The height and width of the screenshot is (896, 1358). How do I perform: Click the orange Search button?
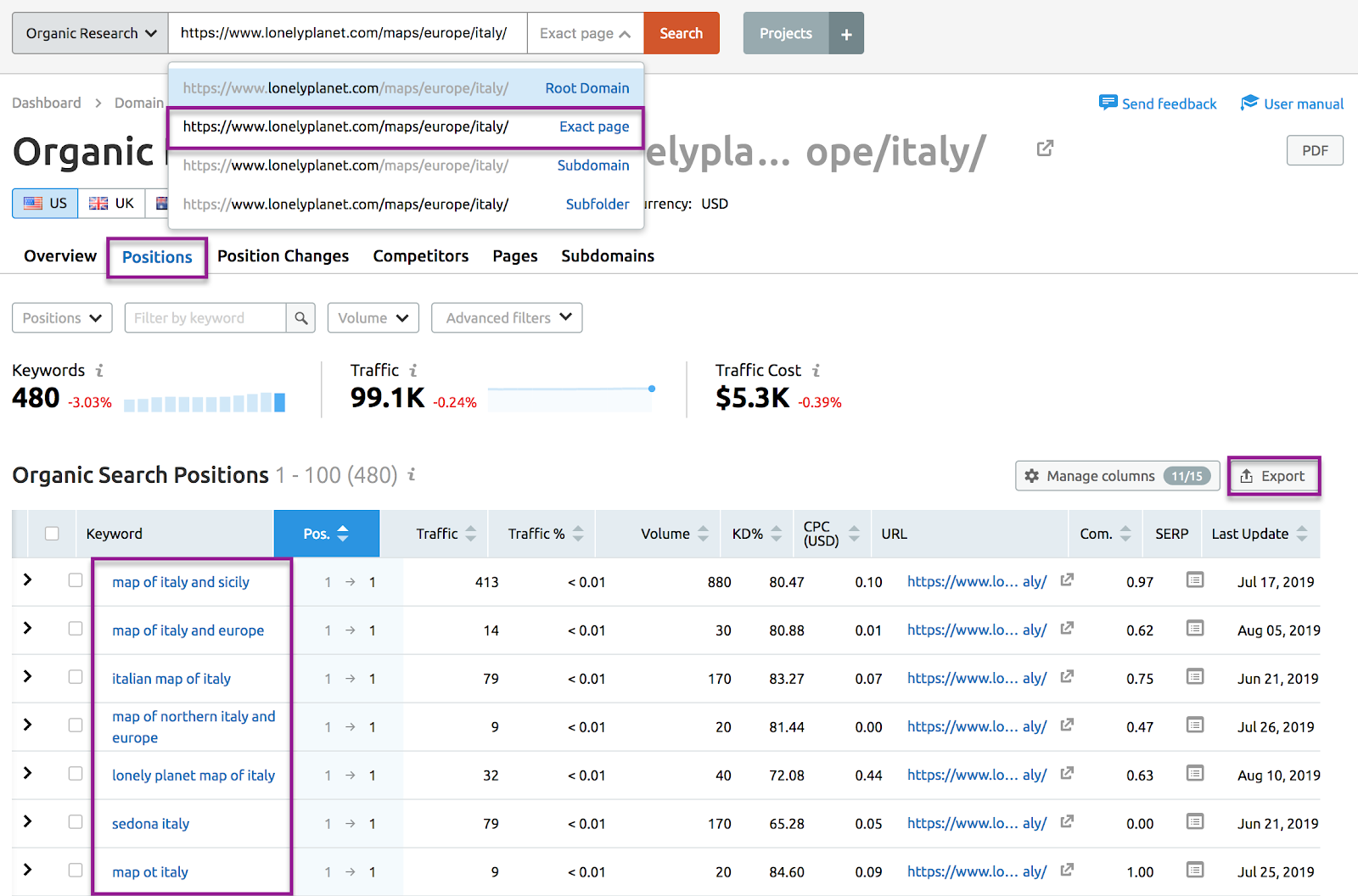[682, 34]
